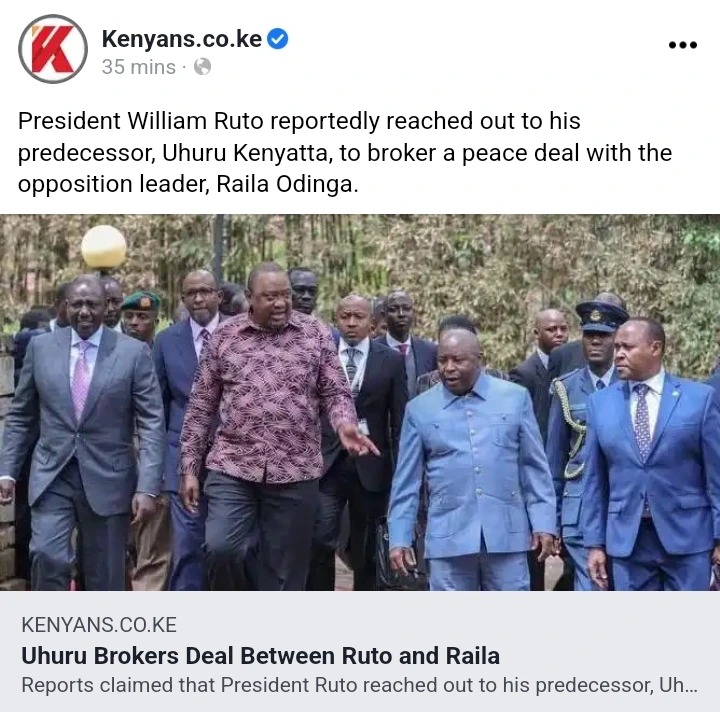Image resolution: width=720 pixels, height=712 pixels.
Task: Click the 'Reports claimed that President Ruto' snippet
Action: (359, 685)
